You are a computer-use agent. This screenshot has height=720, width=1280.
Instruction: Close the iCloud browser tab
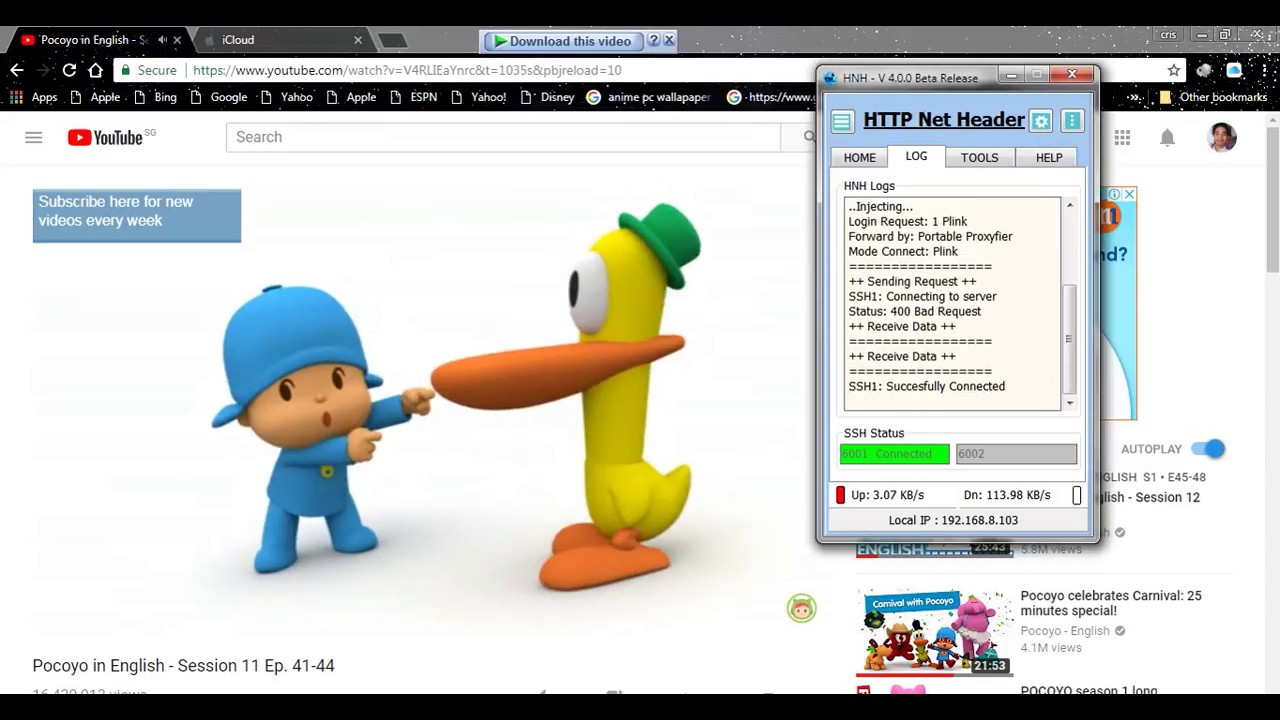[358, 40]
